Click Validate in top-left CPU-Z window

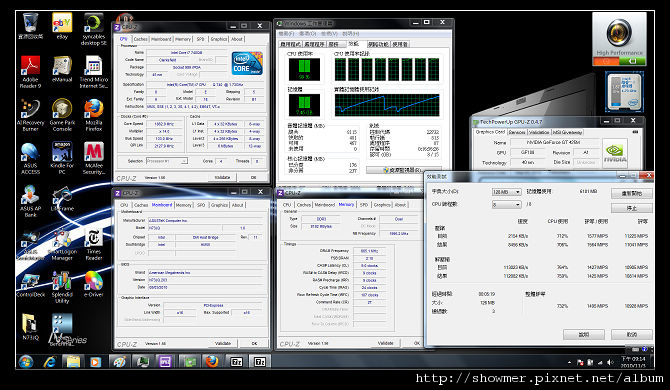pos(222,177)
